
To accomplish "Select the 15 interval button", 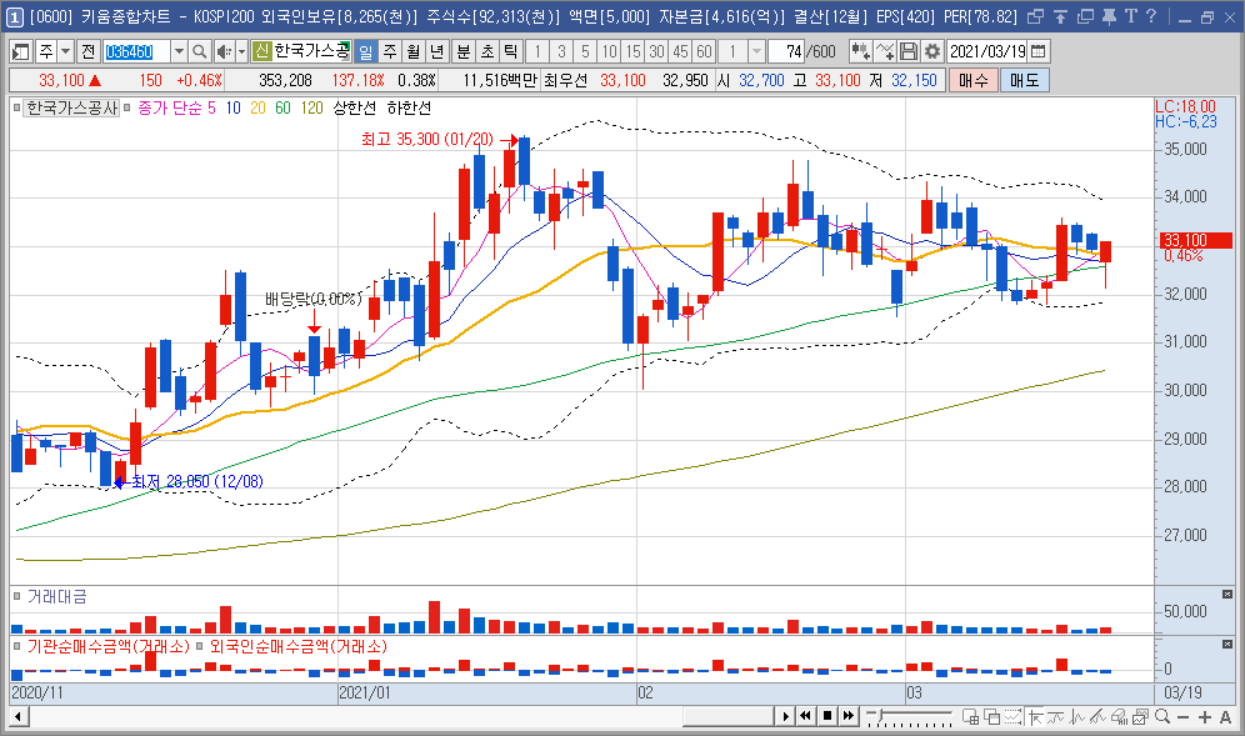I will (x=633, y=52).
